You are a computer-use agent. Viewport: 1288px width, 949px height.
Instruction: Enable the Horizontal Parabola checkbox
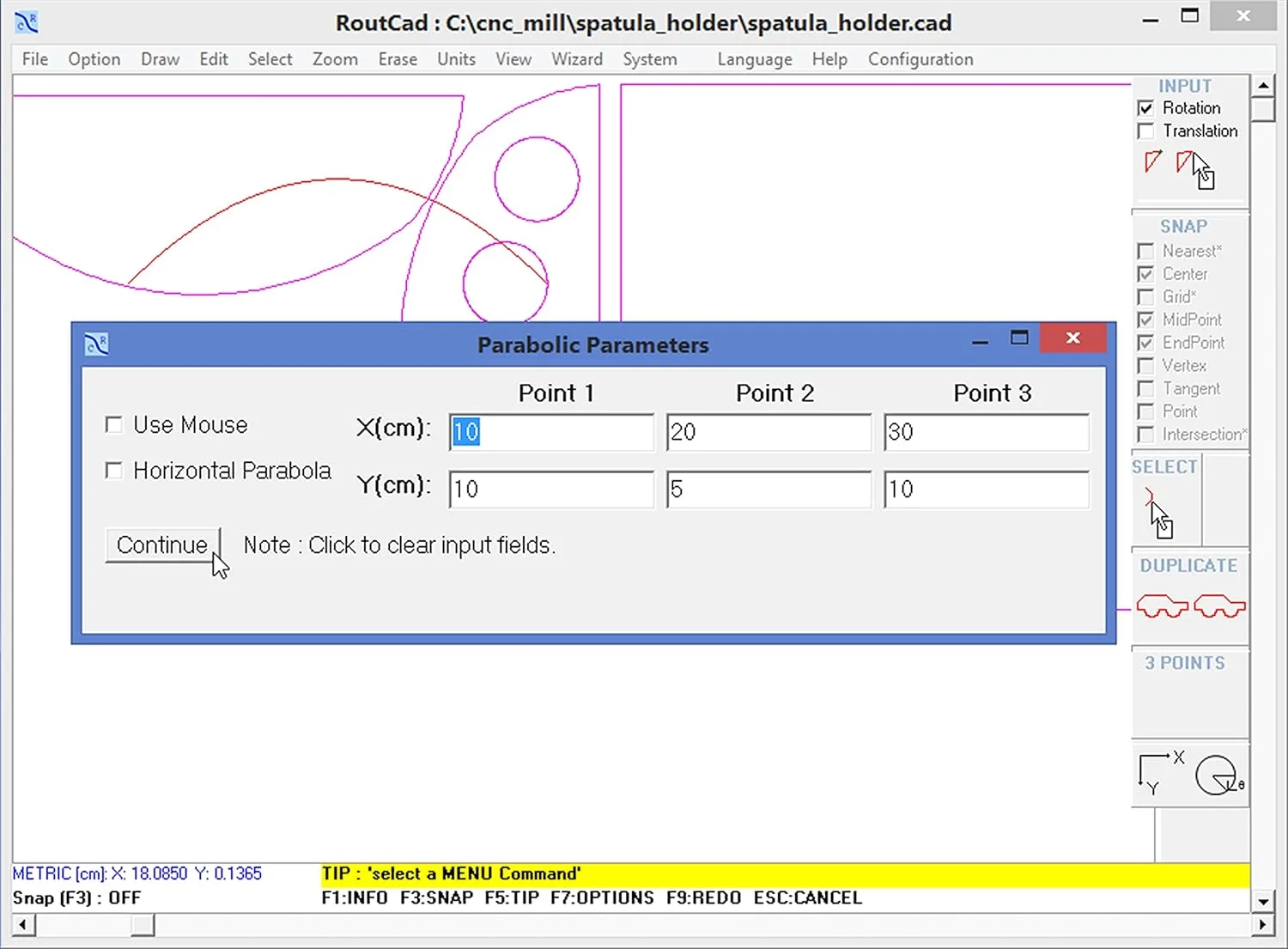point(114,471)
